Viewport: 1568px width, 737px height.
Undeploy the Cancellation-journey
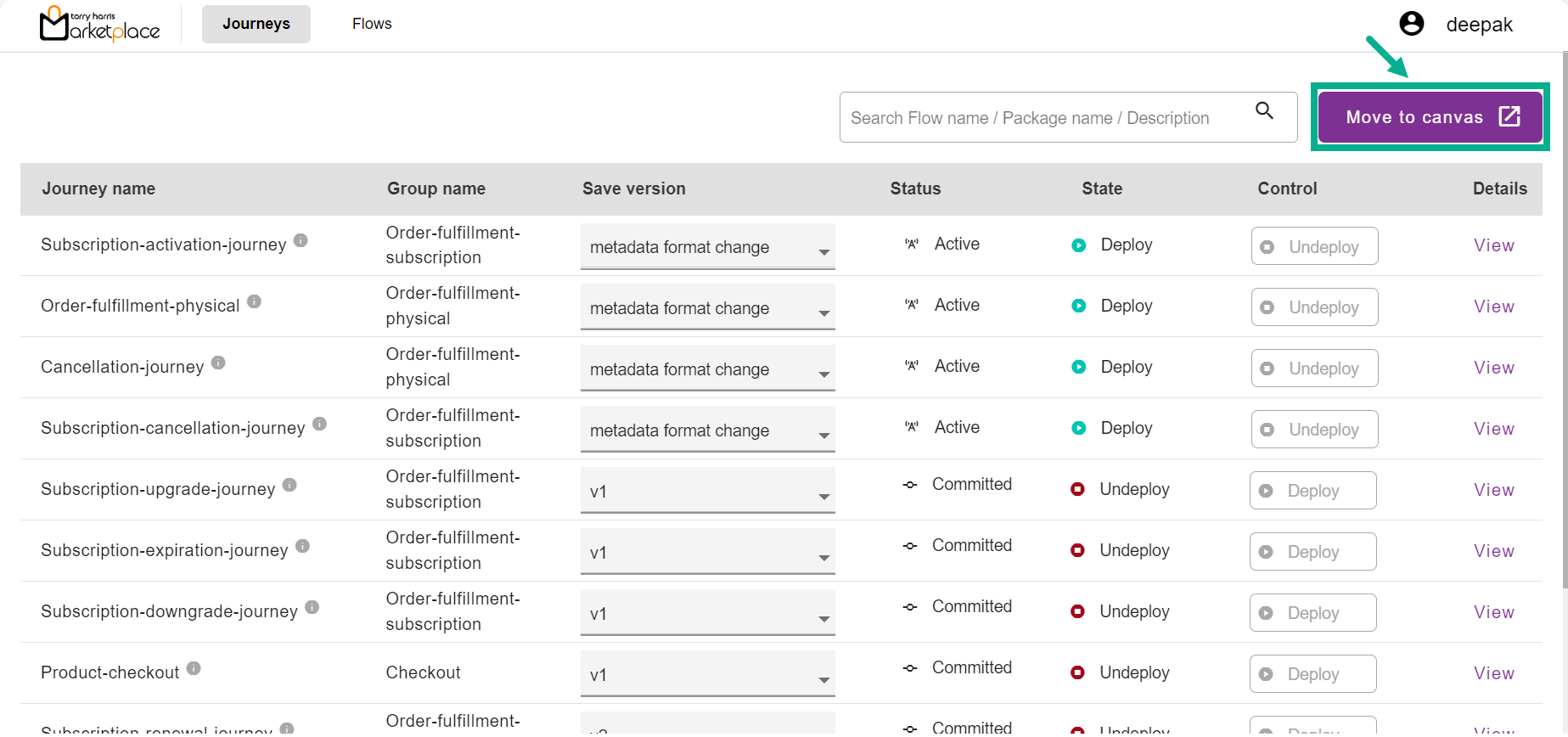point(1313,368)
